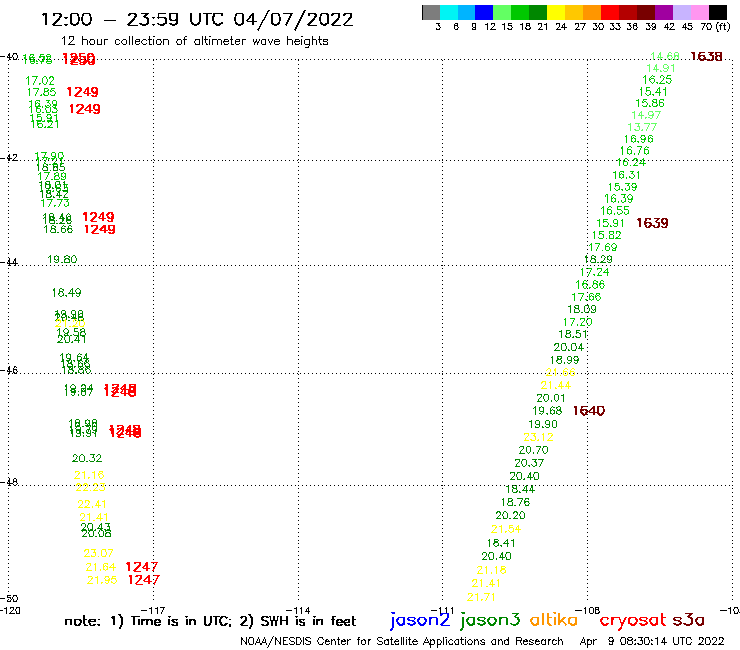The height and width of the screenshot is (650, 740).
Task: Click the 19.80 value on left track
Action: (62, 259)
